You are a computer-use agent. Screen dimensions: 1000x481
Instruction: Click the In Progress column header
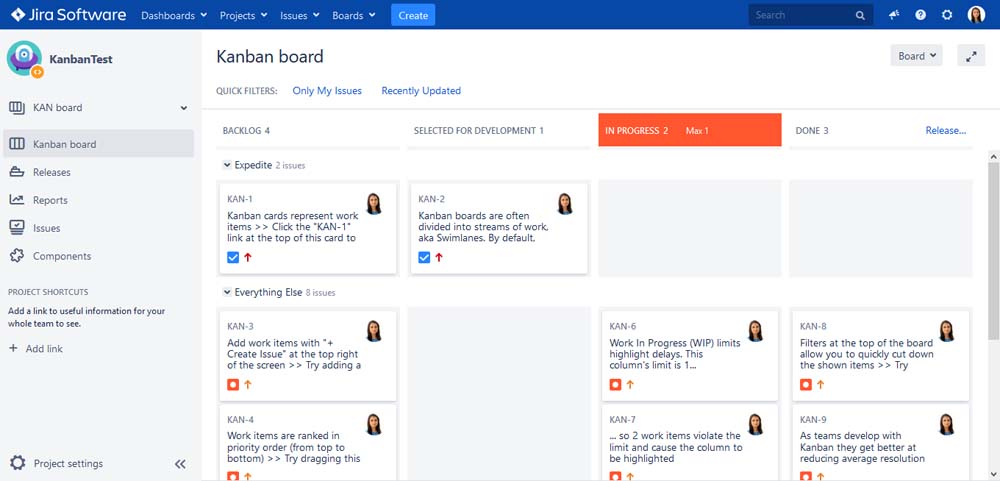tap(689, 130)
